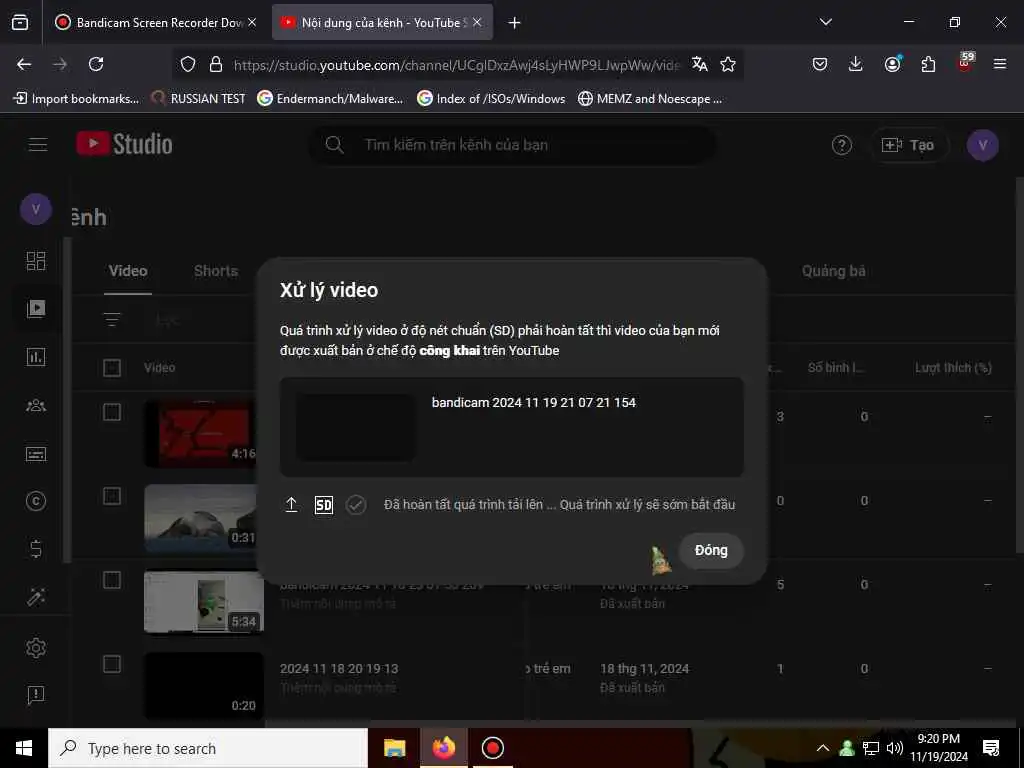
Task: Click video title bandicam 2024 11 19 21 07 21 154
Action: tap(534, 402)
